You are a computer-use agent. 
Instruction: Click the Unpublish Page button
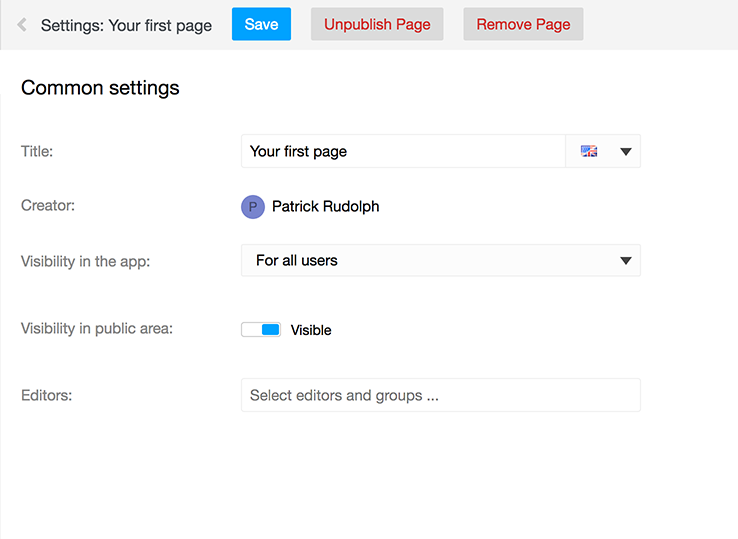click(377, 24)
